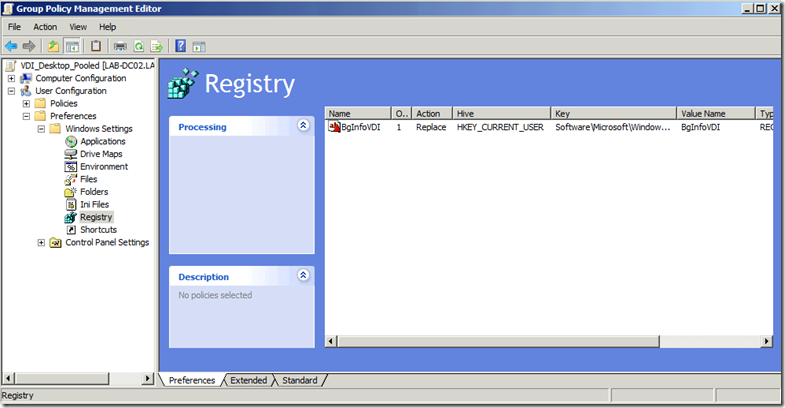Sort list by Typ column header
Image resolution: width=785 pixels, height=408 pixels.
(x=765, y=114)
